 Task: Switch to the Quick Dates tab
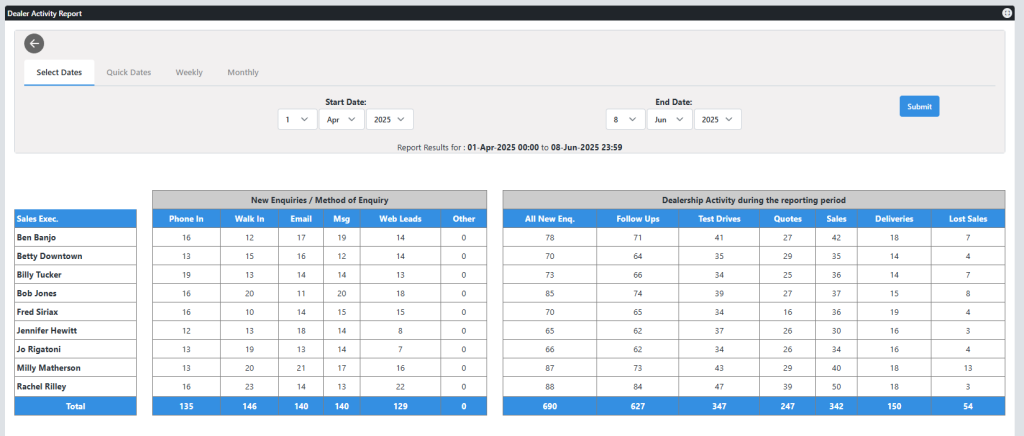129,73
